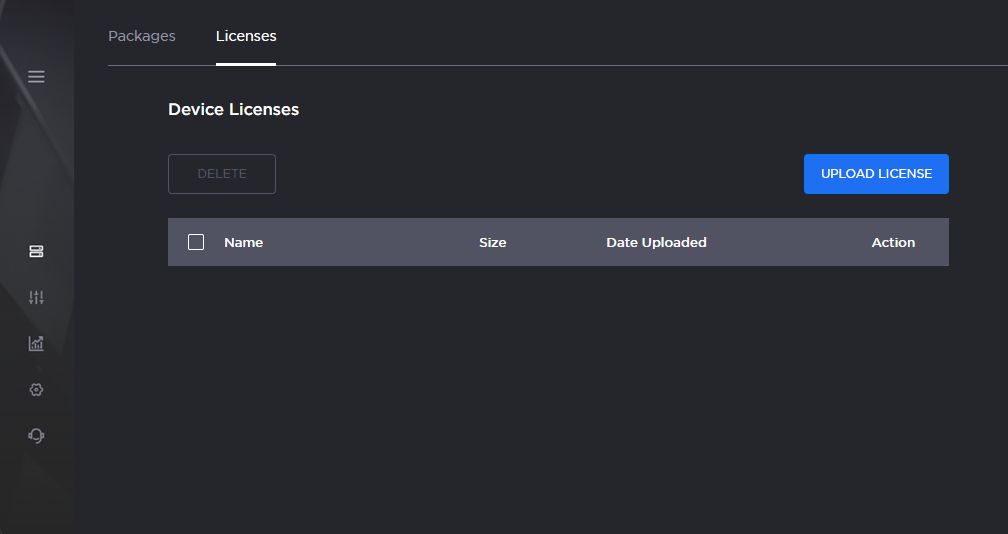
Task: Open the settings gear sidebar icon
Action: pyautogui.click(x=36, y=389)
